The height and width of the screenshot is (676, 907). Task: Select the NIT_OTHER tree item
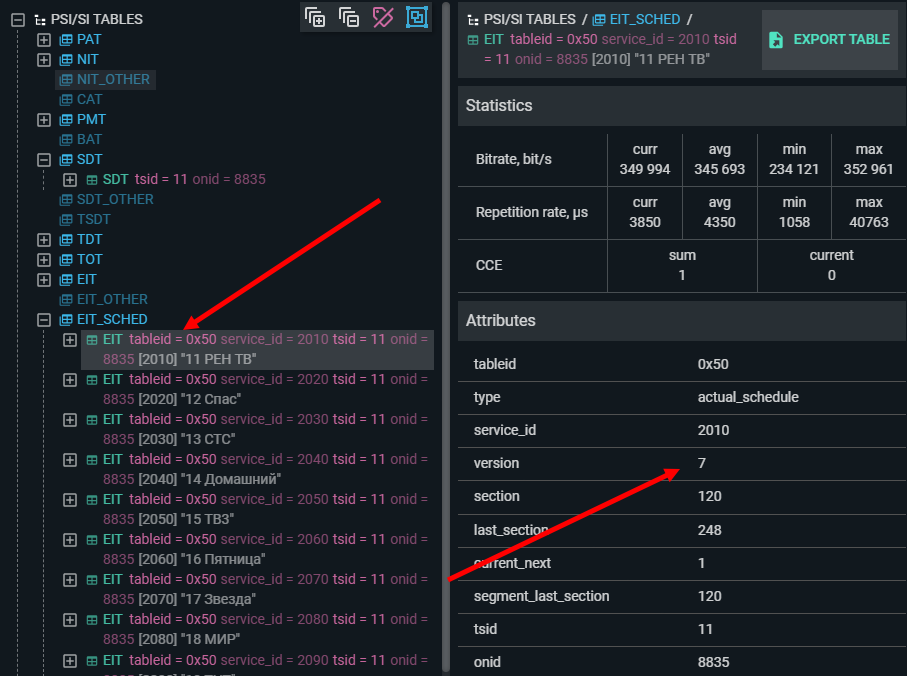pos(112,79)
